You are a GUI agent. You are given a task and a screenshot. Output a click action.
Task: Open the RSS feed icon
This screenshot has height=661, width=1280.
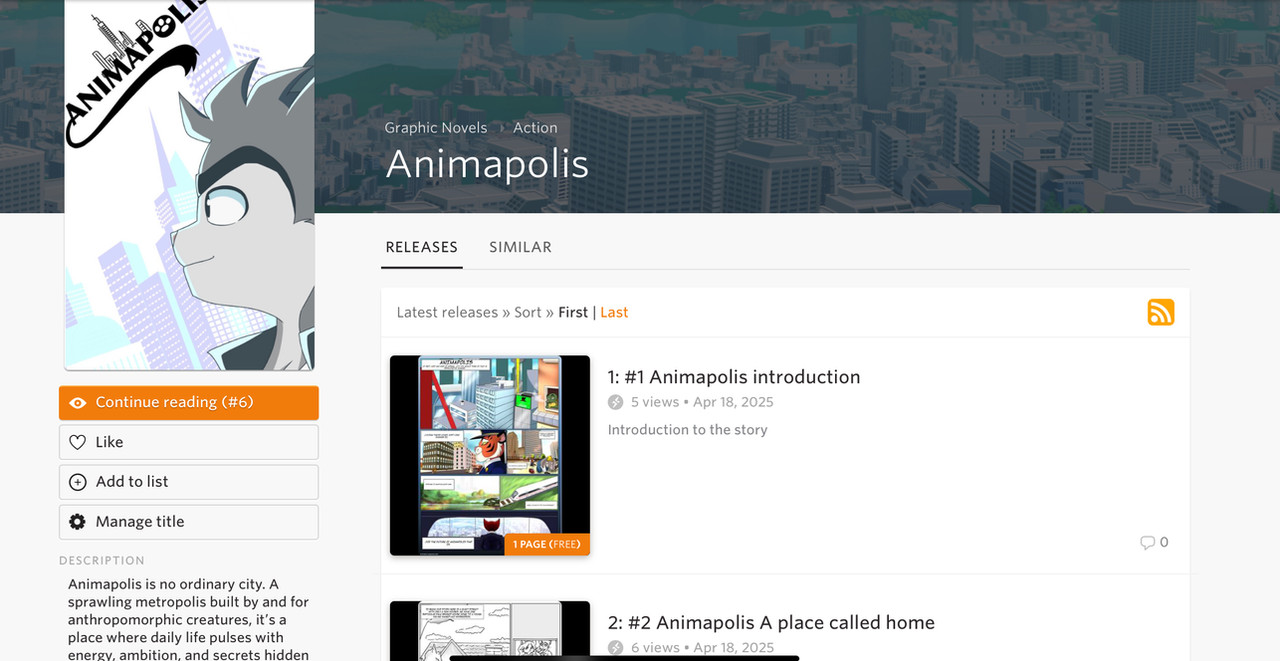coord(1161,312)
